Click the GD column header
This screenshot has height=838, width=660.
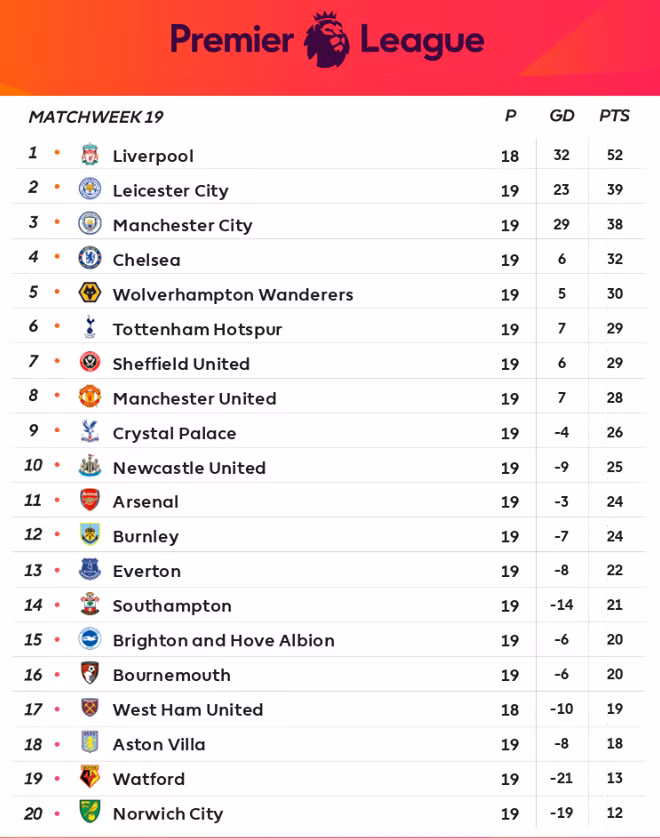pyautogui.click(x=562, y=116)
